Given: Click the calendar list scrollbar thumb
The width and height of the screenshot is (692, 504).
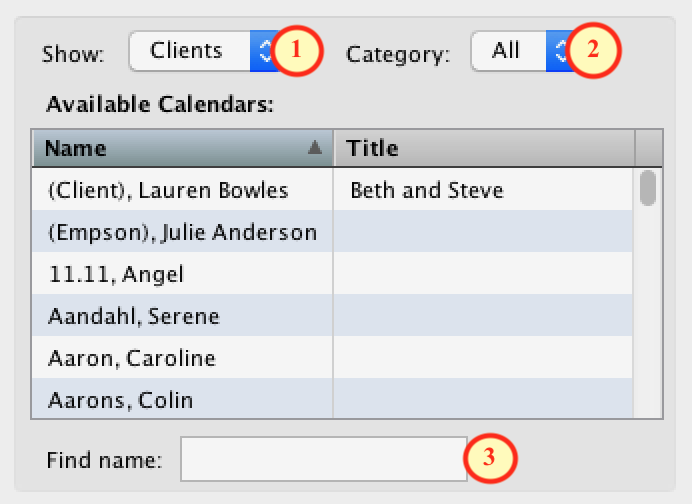Looking at the screenshot, I should click(x=647, y=188).
